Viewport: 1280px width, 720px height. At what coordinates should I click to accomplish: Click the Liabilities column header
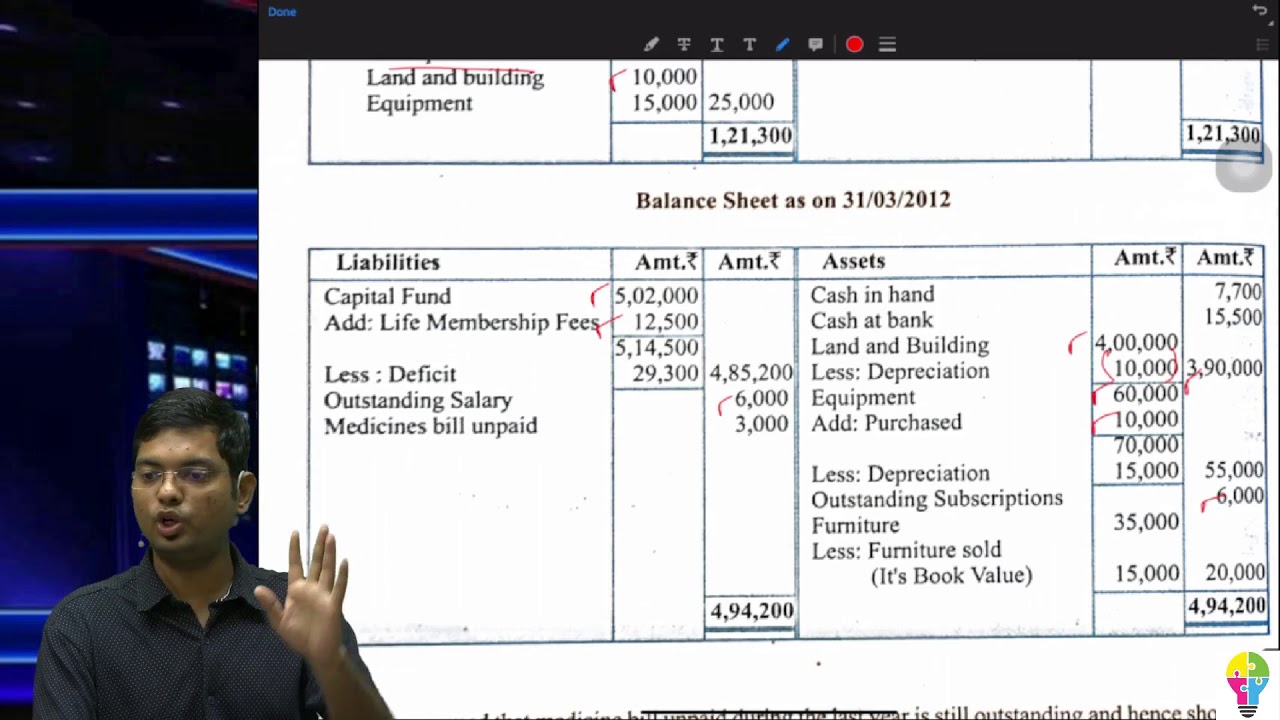[x=388, y=262]
